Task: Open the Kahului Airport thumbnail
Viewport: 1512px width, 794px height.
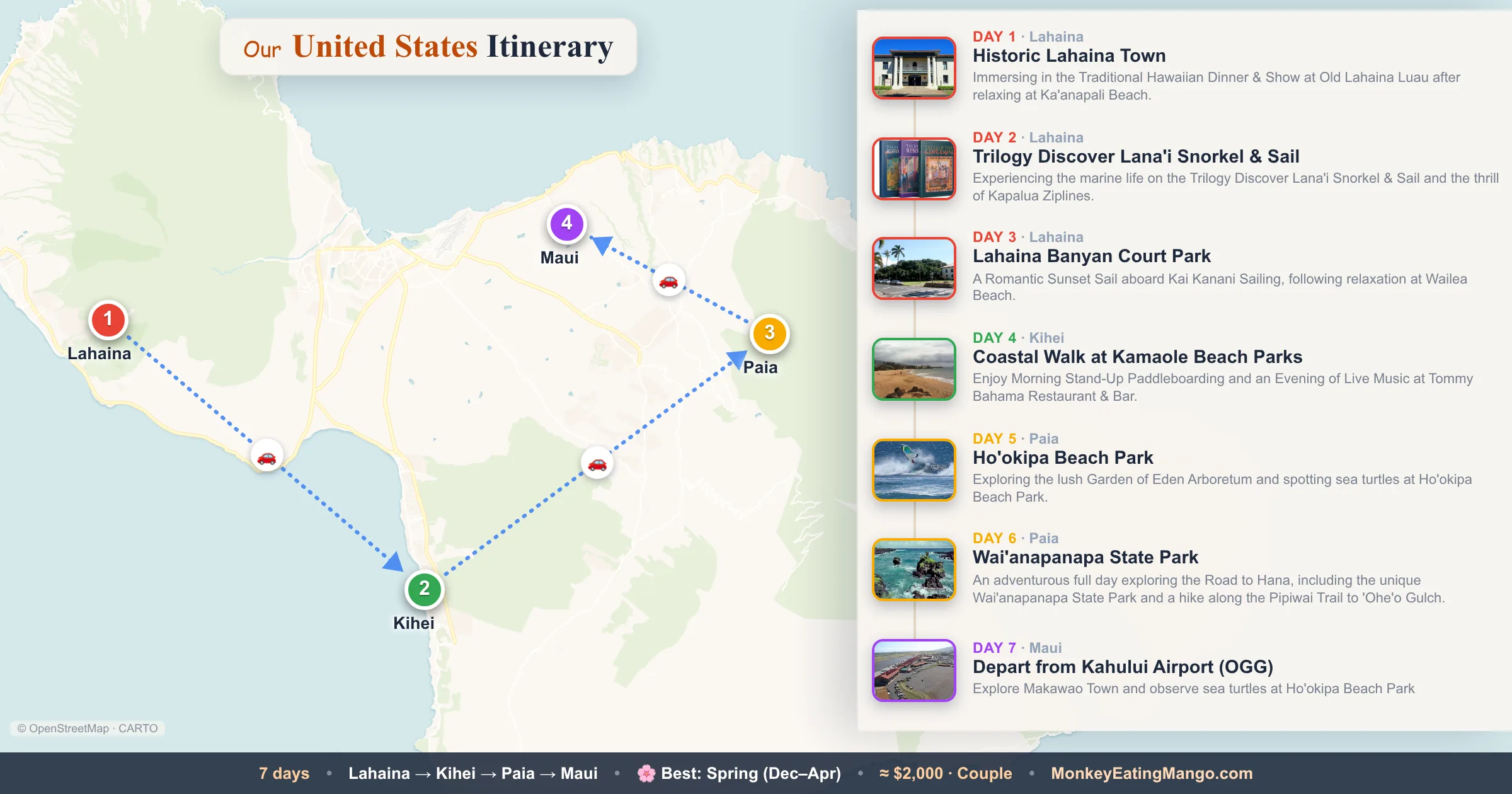Action: point(913,670)
